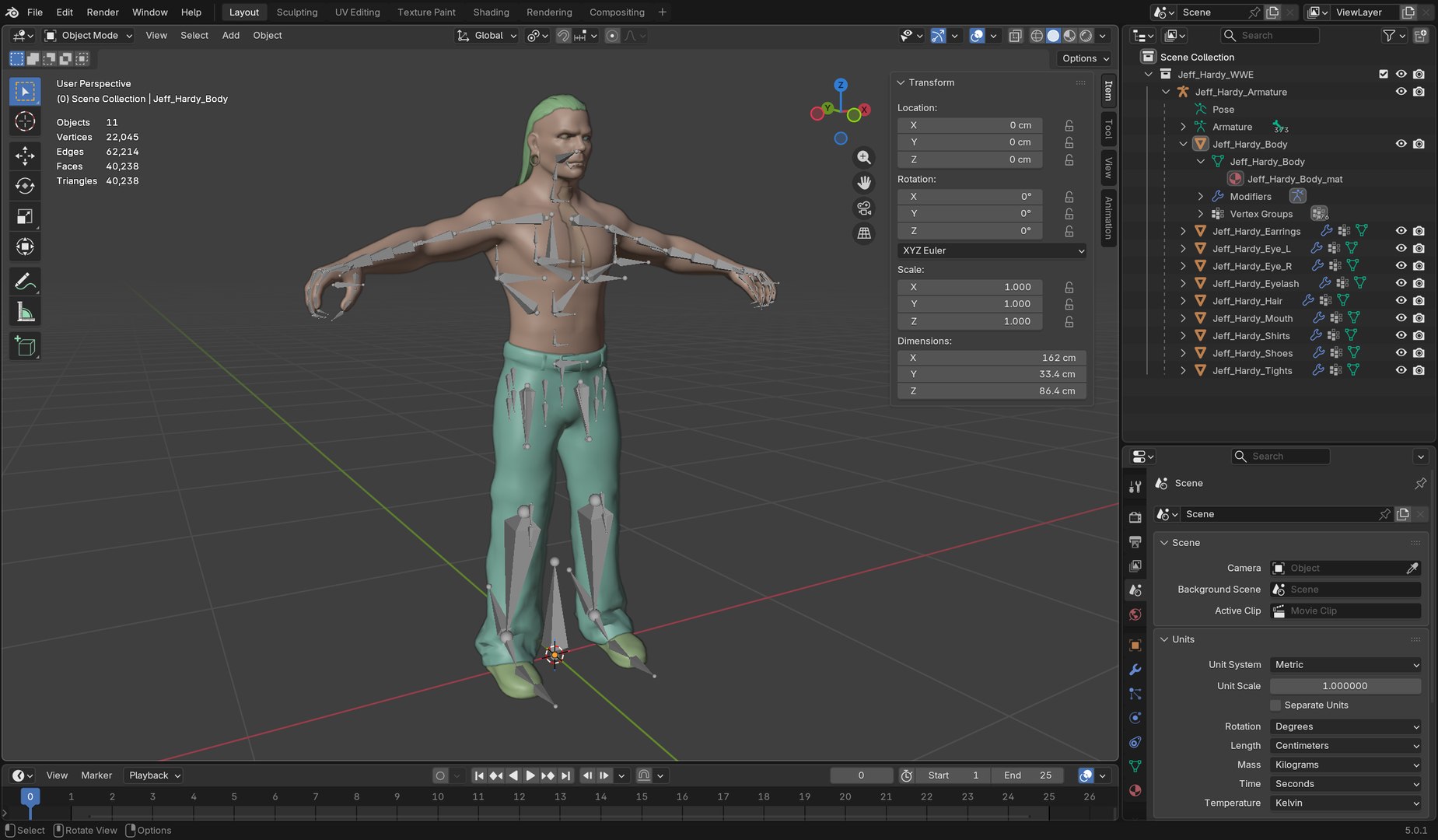The image size is (1438, 840).
Task: Open the Marker menu in timeline
Action: coord(96,775)
